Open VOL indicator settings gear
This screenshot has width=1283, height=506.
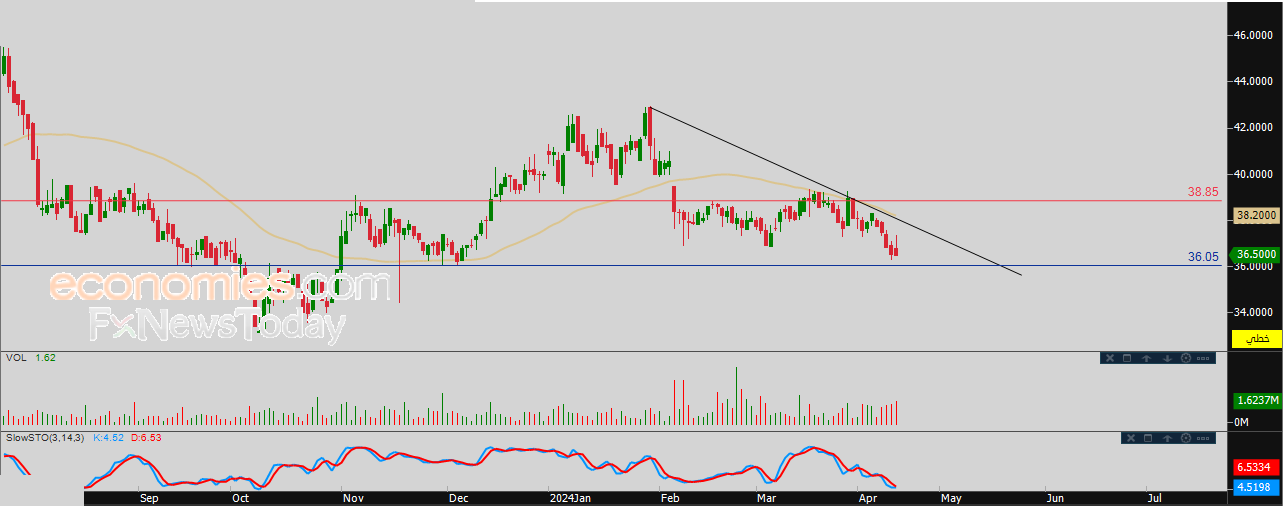click(x=1186, y=358)
